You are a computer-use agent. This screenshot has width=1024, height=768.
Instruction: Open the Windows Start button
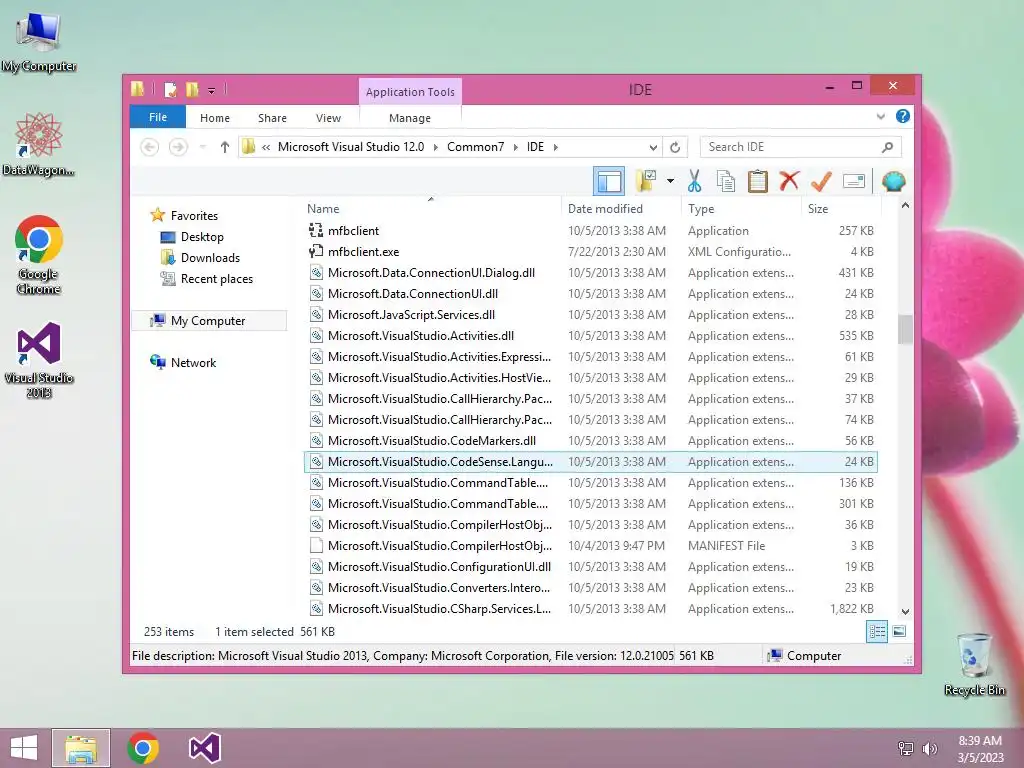(x=24, y=748)
